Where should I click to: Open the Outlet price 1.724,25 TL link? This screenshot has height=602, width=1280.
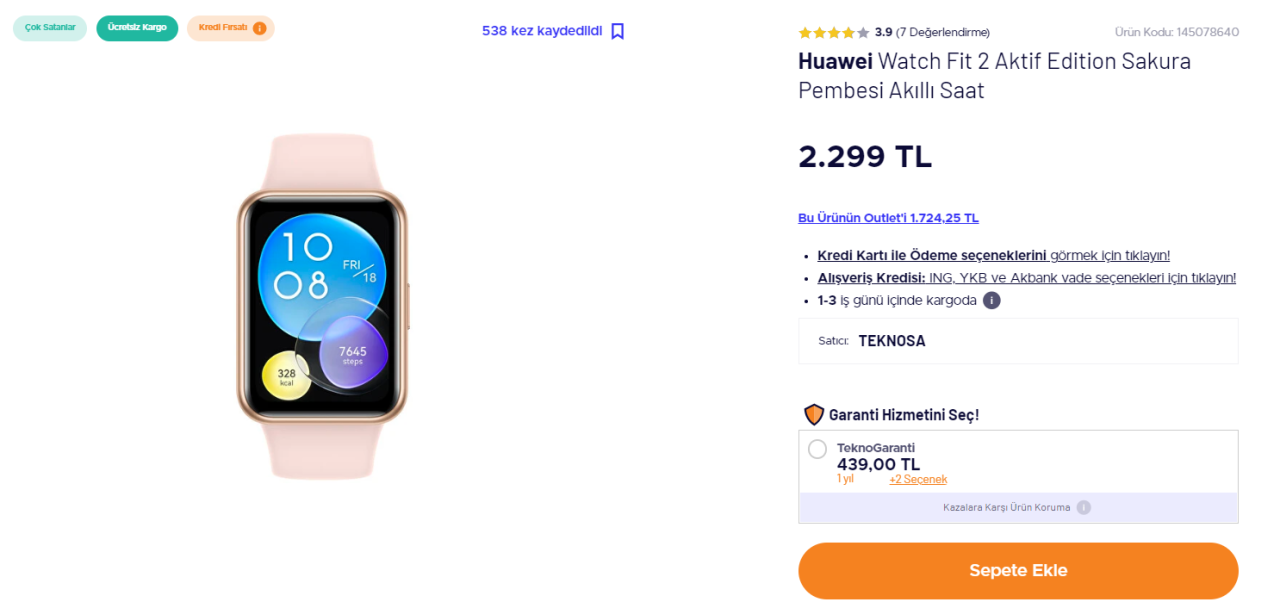click(x=888, y=217)
